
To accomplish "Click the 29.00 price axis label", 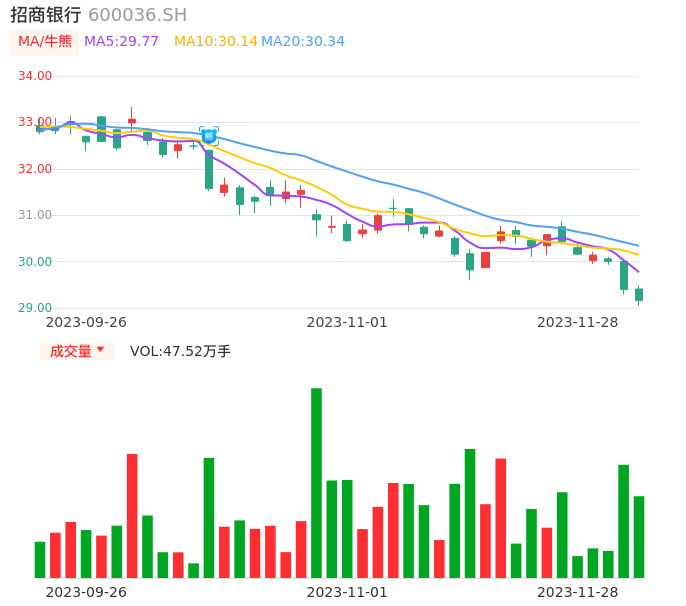I will pos(35,308).
